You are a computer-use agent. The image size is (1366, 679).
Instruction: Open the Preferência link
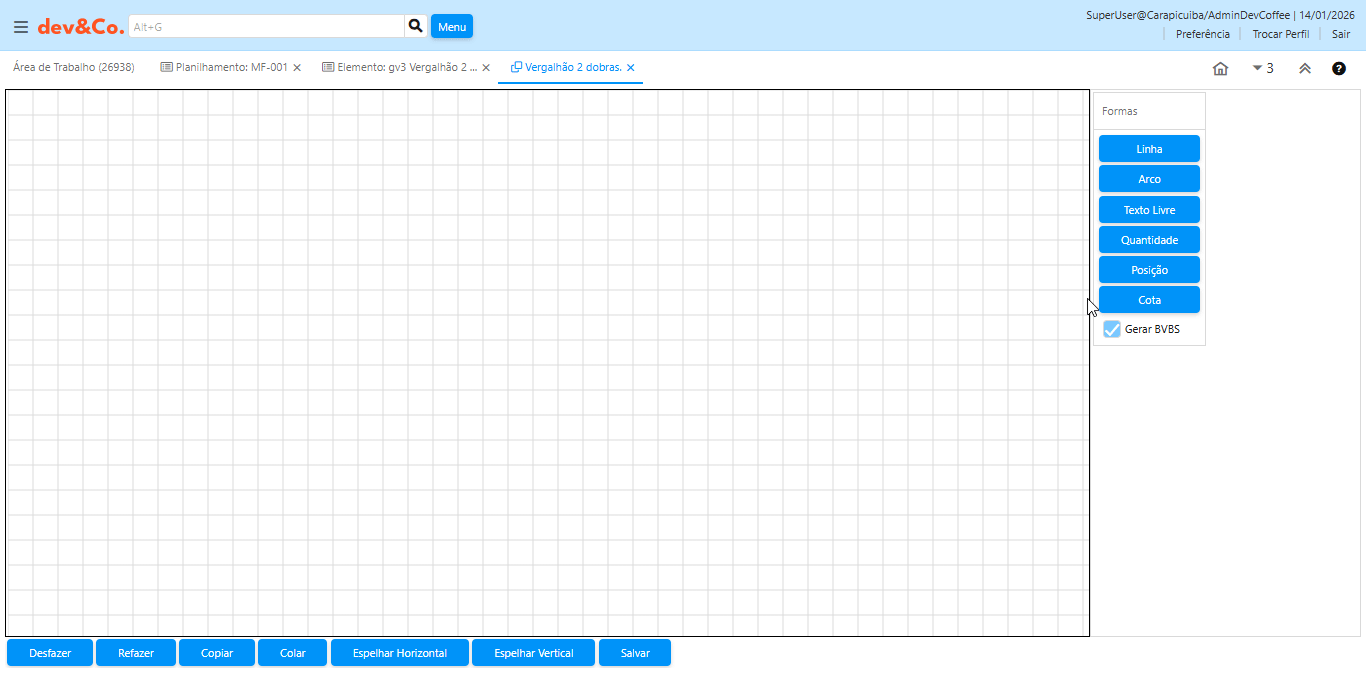[1202, 34]
